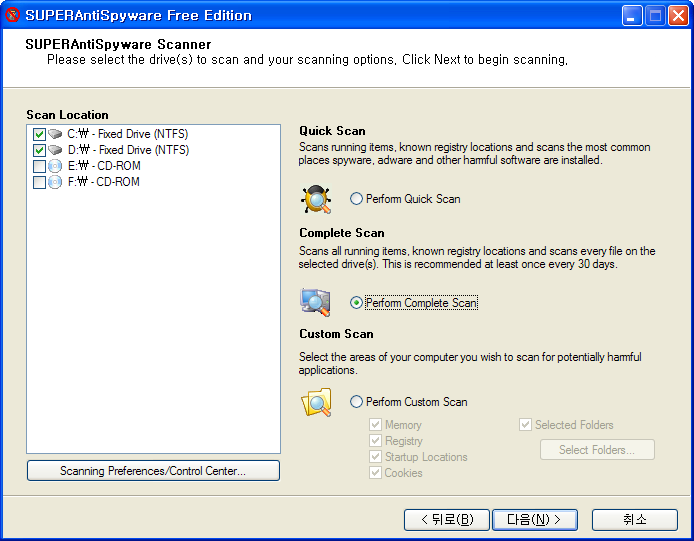This screenshot has height=541, width=694.
Task: Click the 'Quick Scan' heading
Action: 332,131
